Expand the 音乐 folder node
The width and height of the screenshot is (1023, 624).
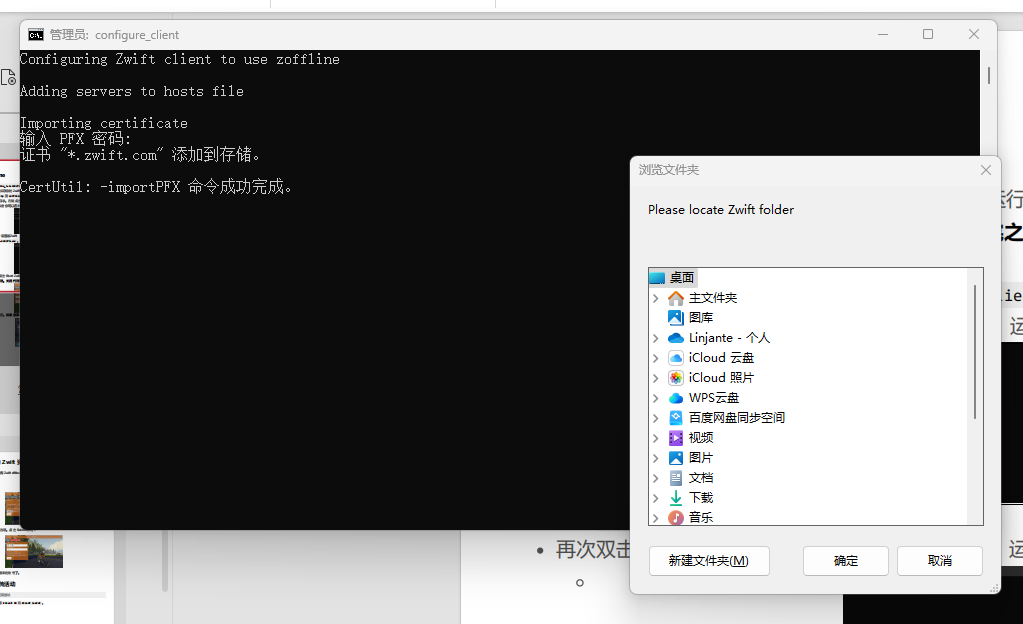[656, 518]
